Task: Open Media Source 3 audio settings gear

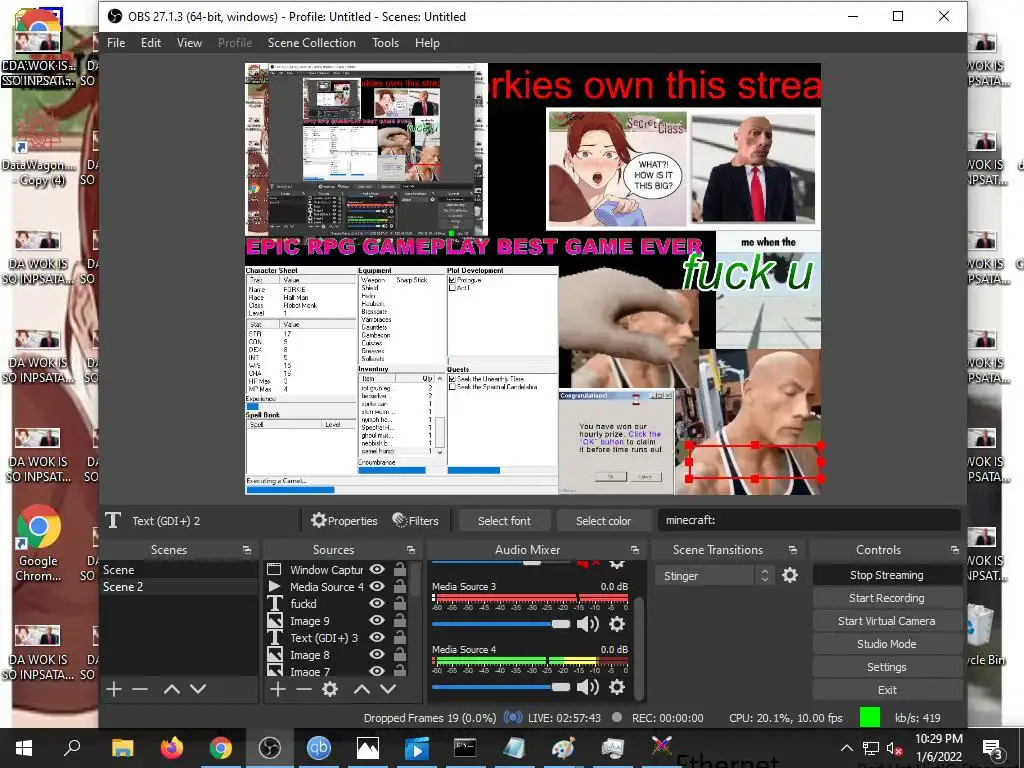Action: point(616,624)
